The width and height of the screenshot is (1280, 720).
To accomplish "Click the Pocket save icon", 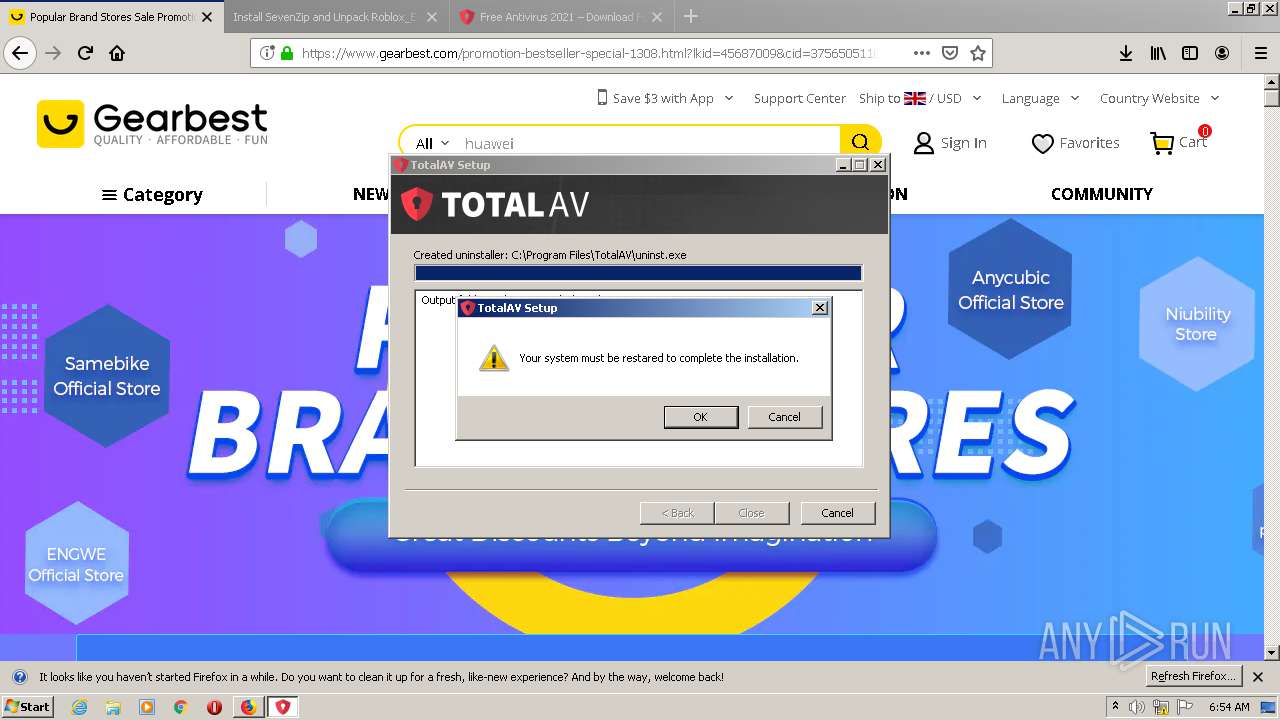I will coord(950,53).
